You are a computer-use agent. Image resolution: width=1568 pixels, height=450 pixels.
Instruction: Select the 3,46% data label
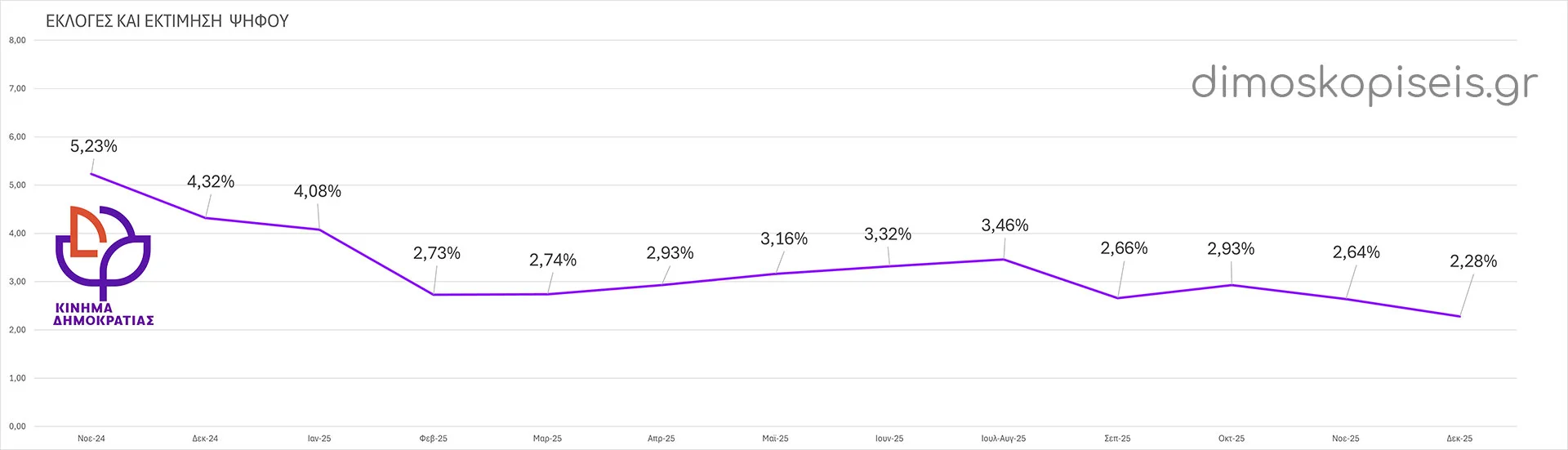(x=1004, y=225)
